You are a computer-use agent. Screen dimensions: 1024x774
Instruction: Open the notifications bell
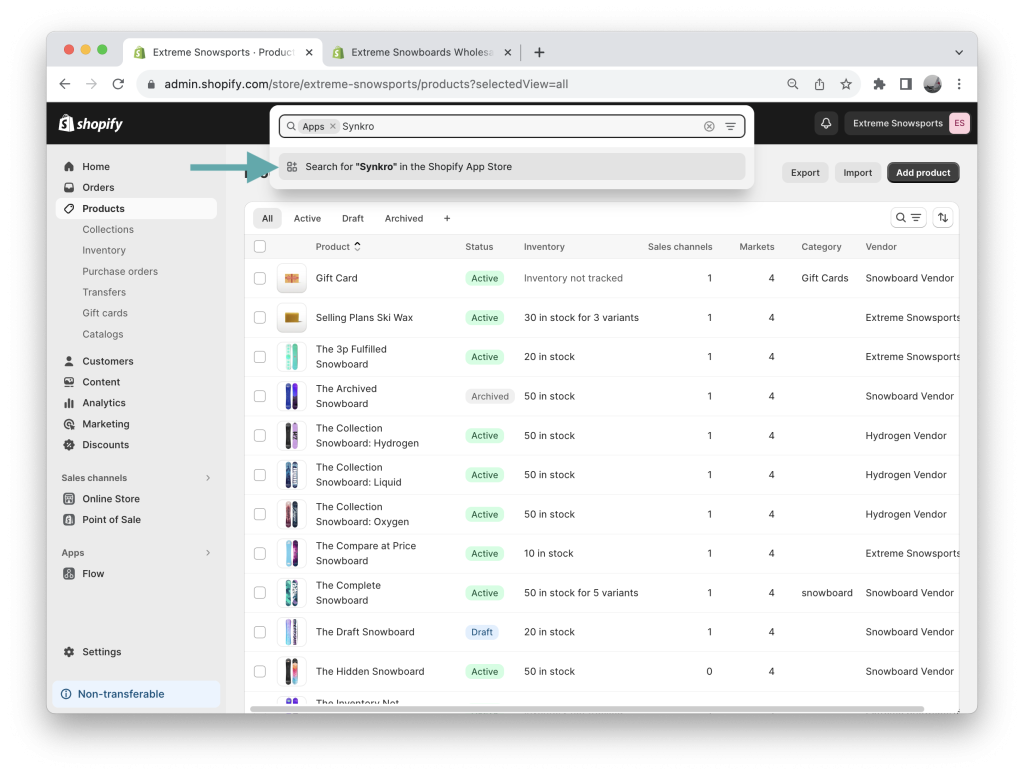pos(825,123)
